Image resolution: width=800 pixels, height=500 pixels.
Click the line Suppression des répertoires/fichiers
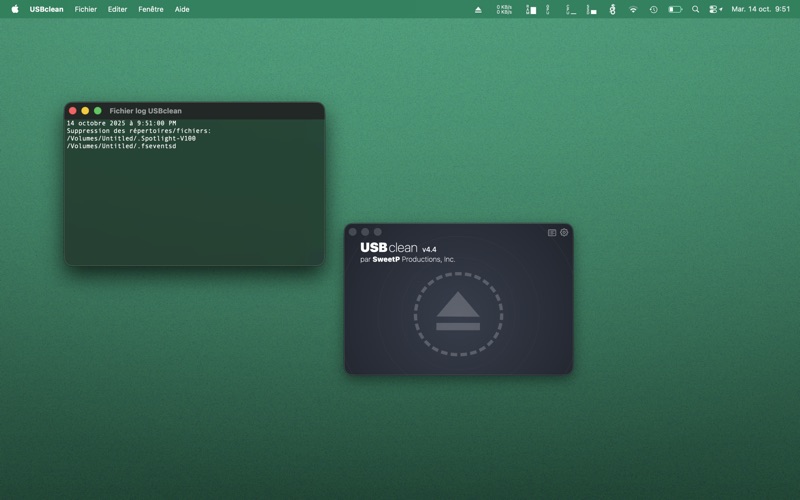[x=139, y=131]
